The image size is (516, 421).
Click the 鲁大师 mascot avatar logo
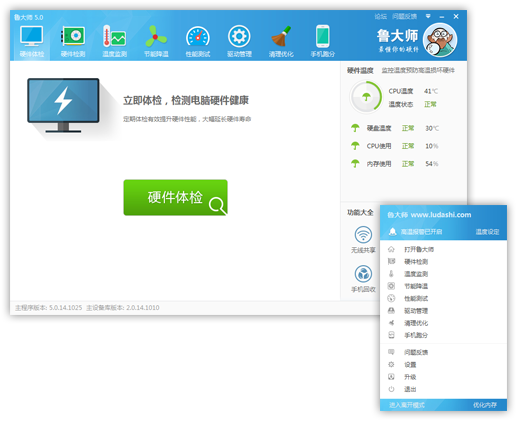click(x=440, y=40)
